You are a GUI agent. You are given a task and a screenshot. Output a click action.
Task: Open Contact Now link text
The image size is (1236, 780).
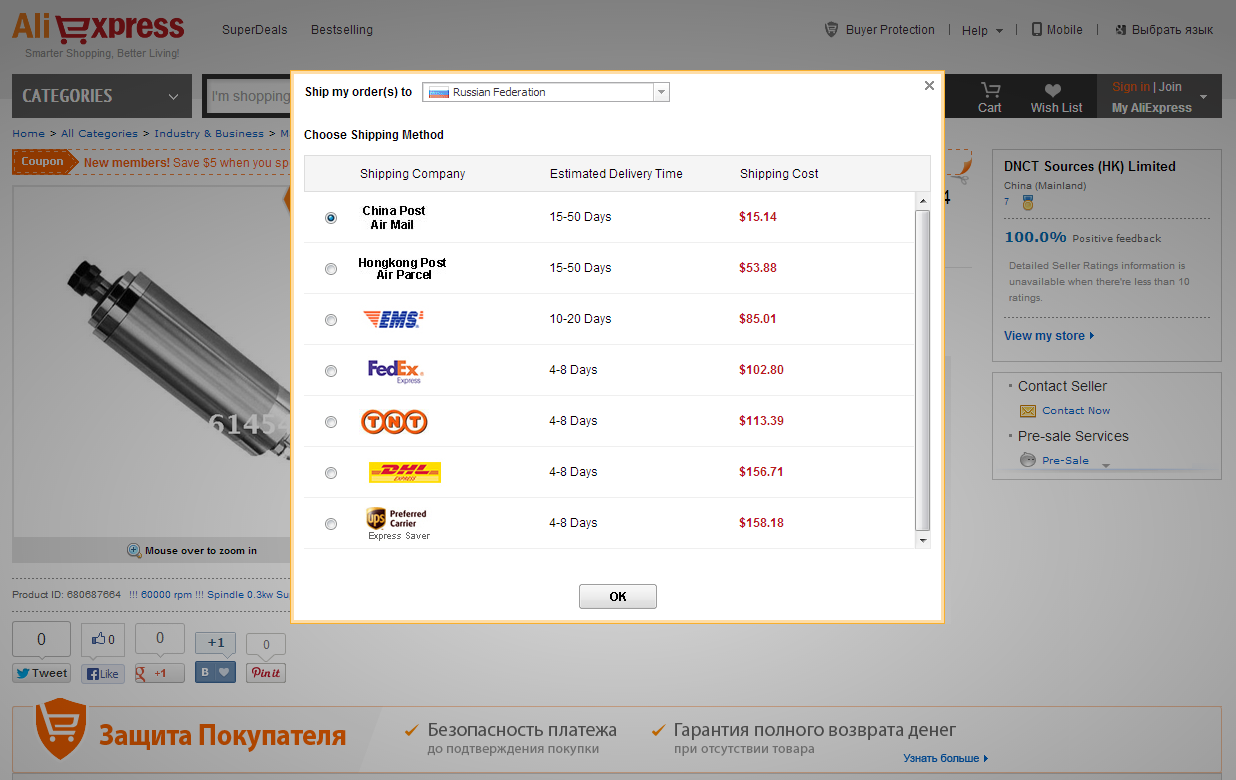(1076, 411)
